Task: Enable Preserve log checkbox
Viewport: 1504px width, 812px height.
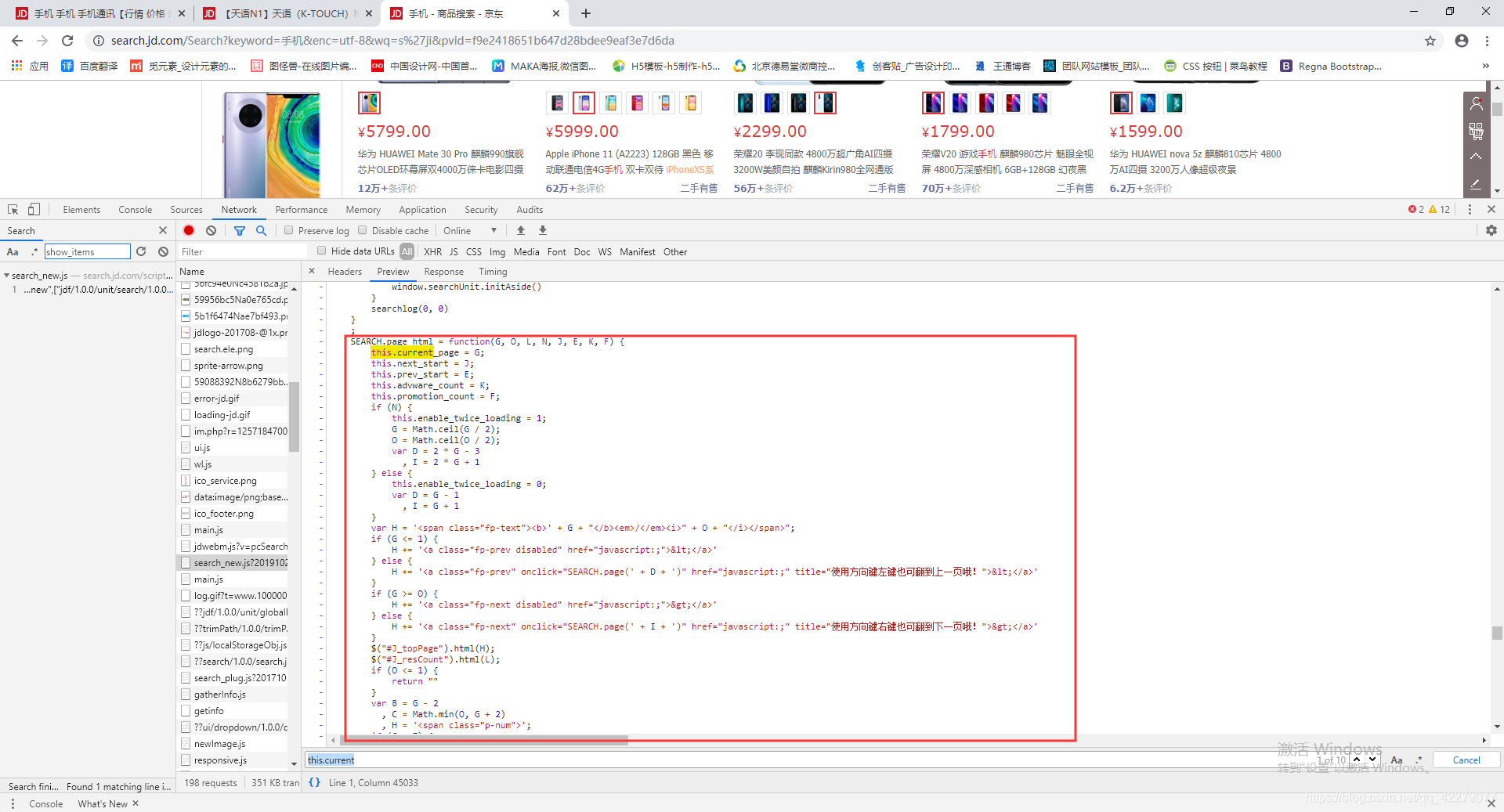Action: [289, 230]
